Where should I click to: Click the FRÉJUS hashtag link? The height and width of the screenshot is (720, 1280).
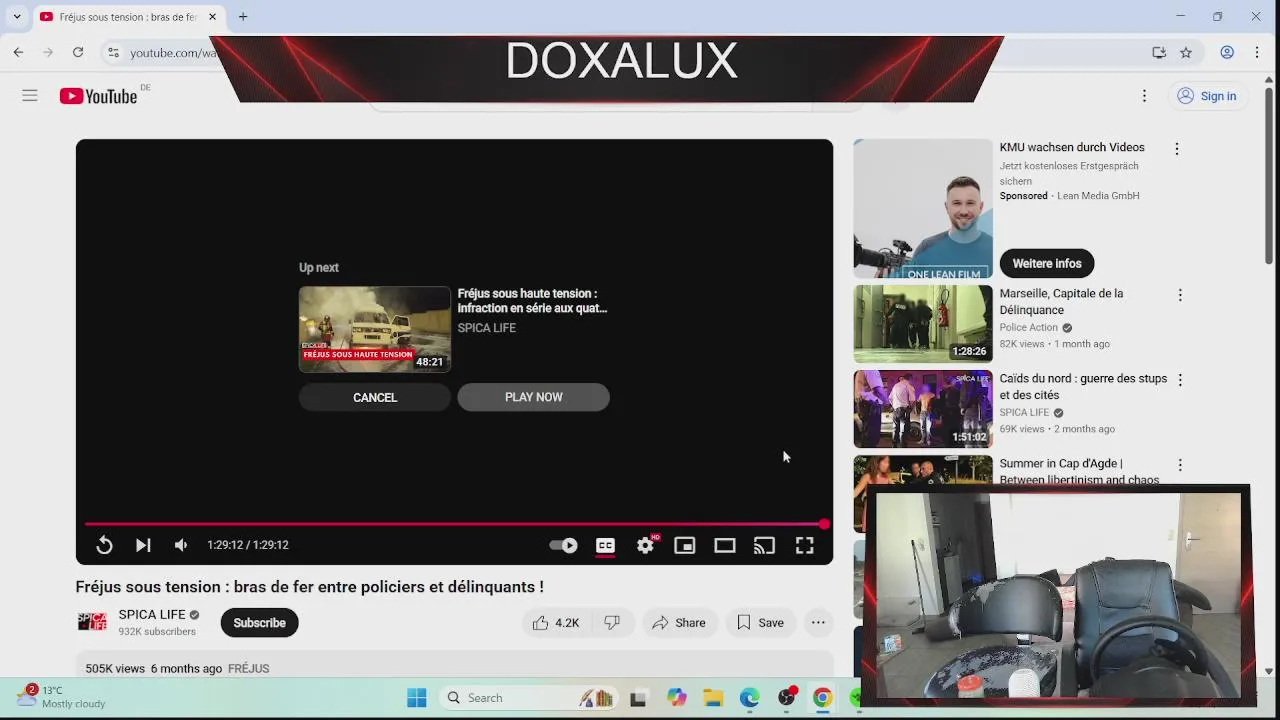coord(248,668)
